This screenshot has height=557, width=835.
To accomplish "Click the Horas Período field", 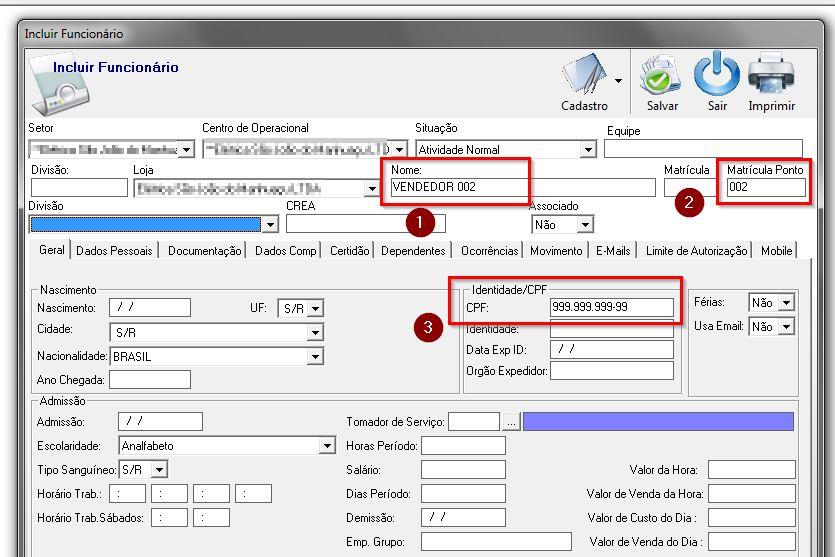I will click(x=463, y=446).
